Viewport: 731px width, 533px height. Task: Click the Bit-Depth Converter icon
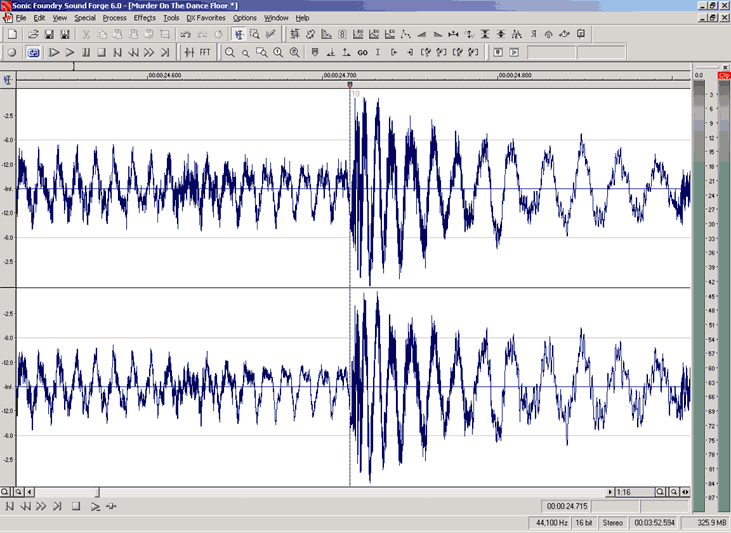click(x=342, y=34)
